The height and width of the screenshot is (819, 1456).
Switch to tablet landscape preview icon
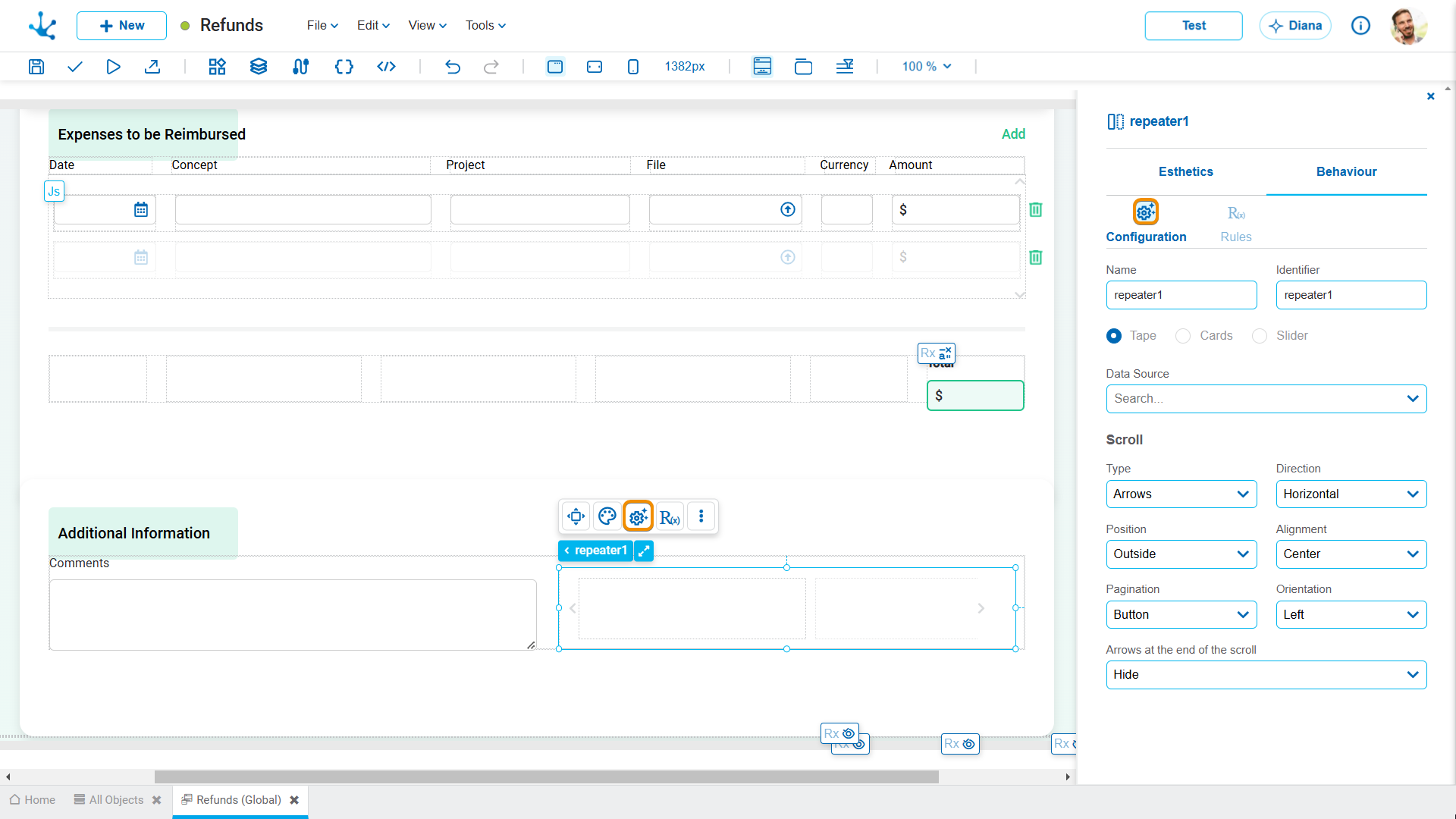(x=595, y=67)
